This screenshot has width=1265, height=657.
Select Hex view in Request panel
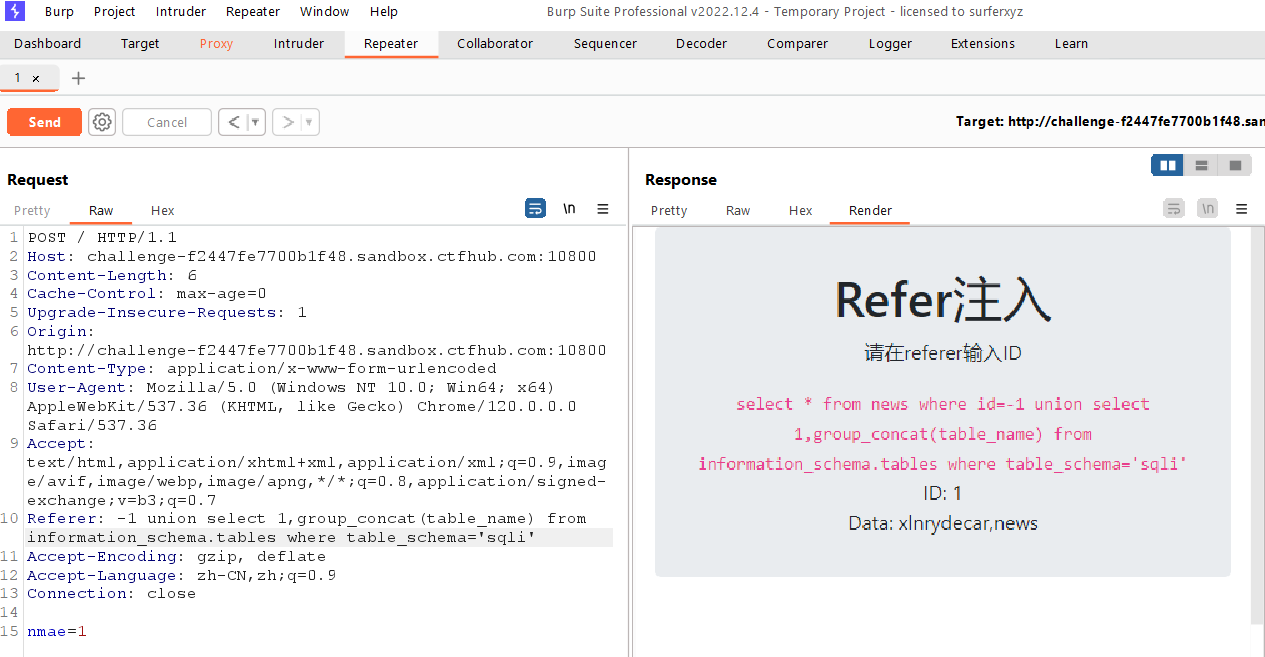coord(162,210)
